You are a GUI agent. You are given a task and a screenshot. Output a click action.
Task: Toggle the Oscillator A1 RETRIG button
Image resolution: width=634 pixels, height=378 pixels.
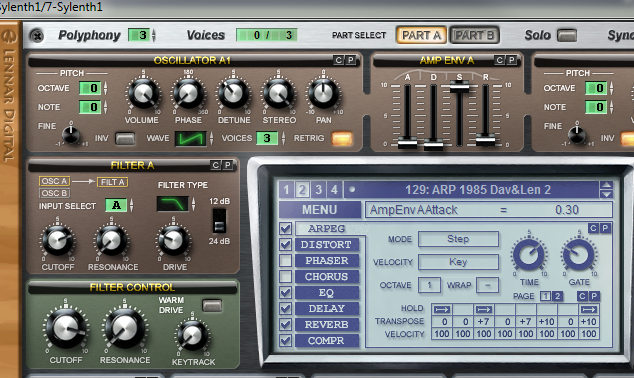coord(342,139)
